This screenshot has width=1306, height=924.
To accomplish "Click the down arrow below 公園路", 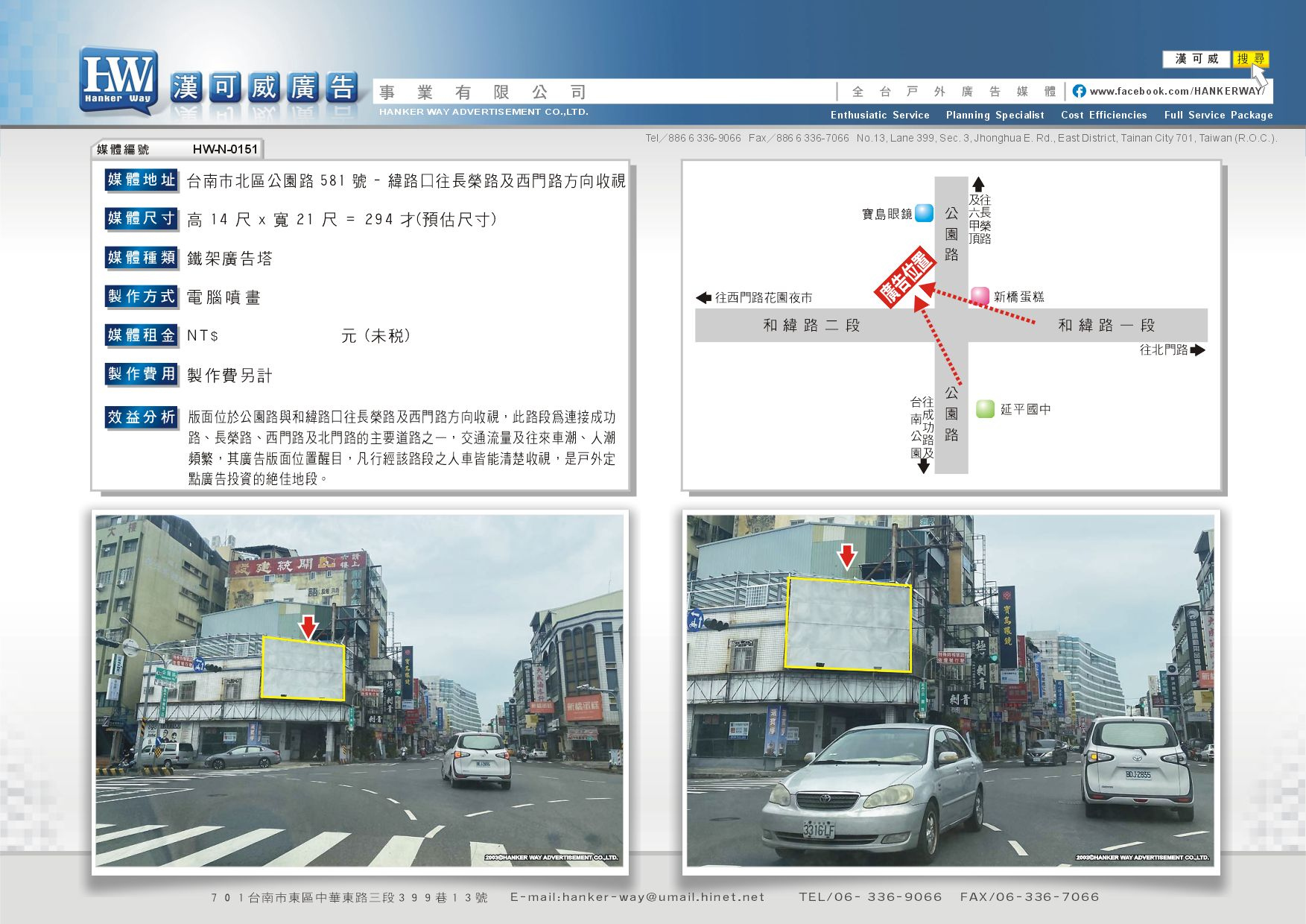I will point(924,466).
